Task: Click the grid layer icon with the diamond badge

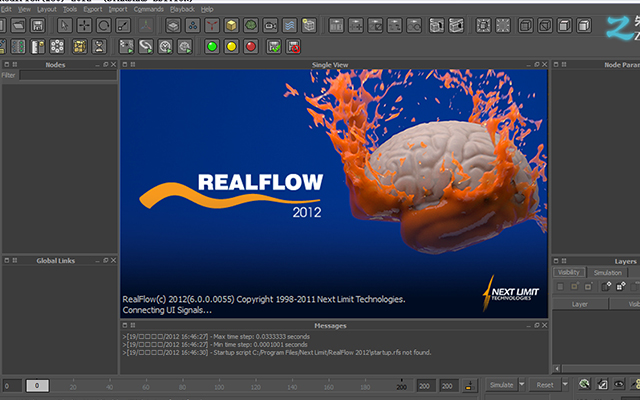Action: [x=621, y=287]
